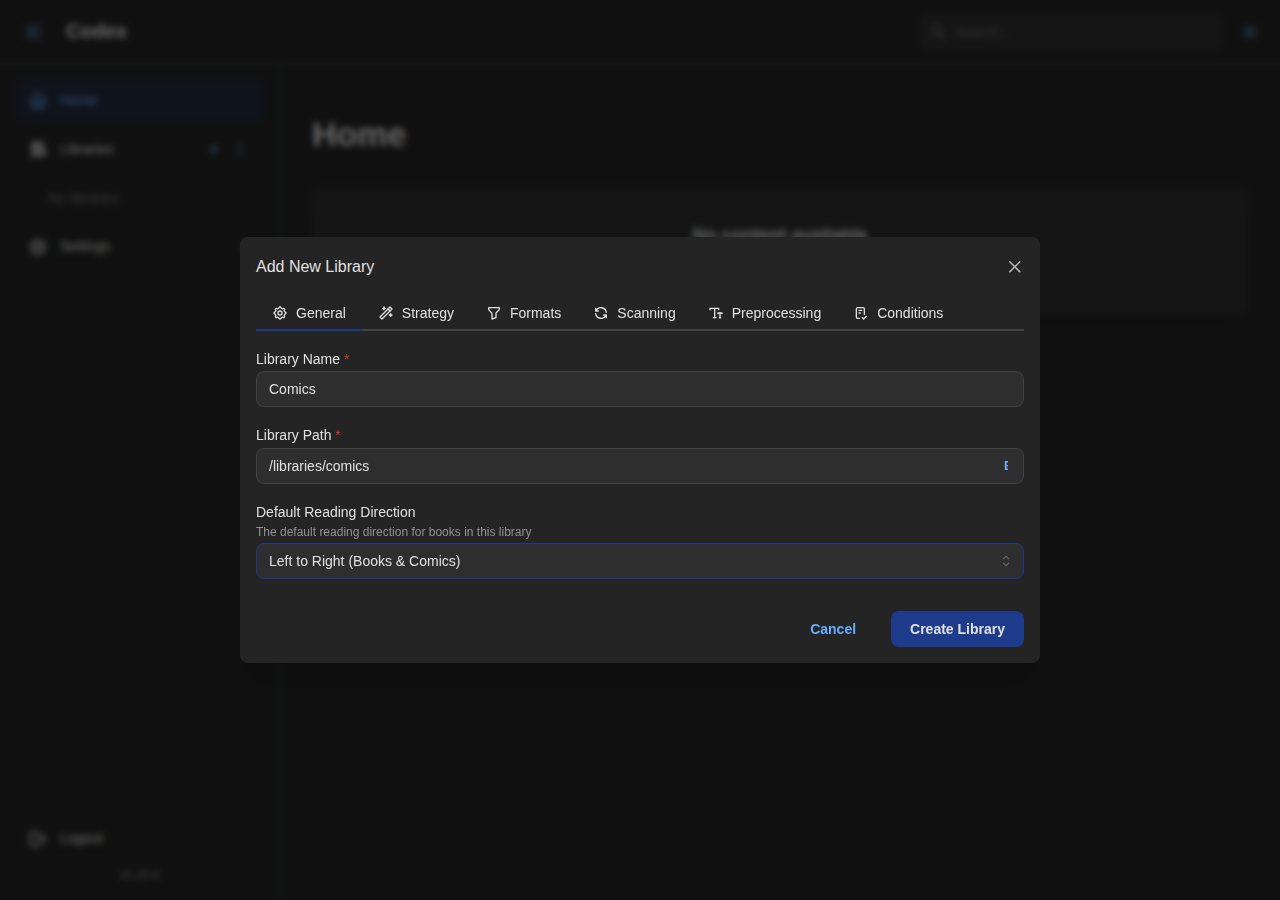Screen dimensions: 1280x900
Task: Switch to the Formats tab
Action: pos(524,313)
